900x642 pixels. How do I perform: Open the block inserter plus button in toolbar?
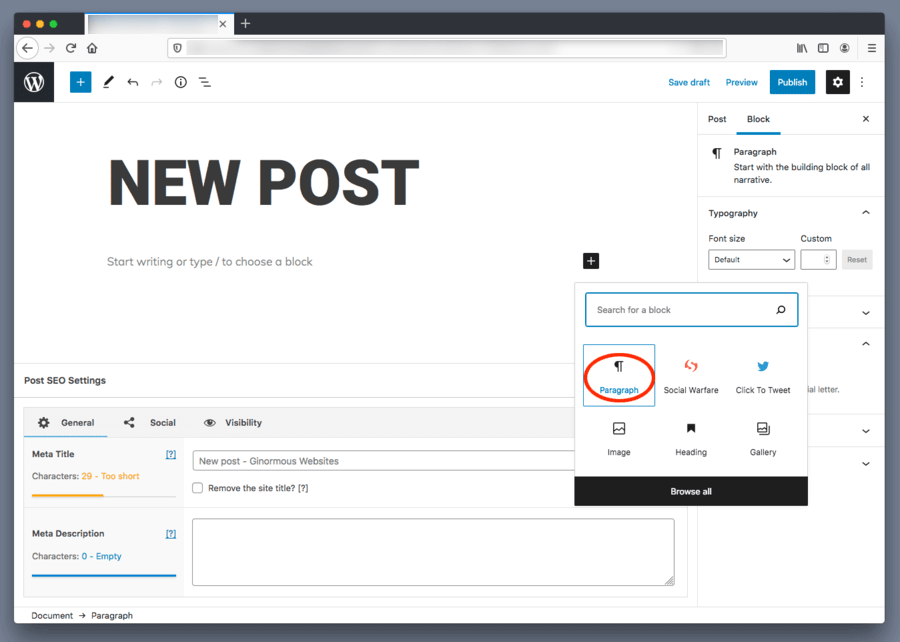pos(80,83)
